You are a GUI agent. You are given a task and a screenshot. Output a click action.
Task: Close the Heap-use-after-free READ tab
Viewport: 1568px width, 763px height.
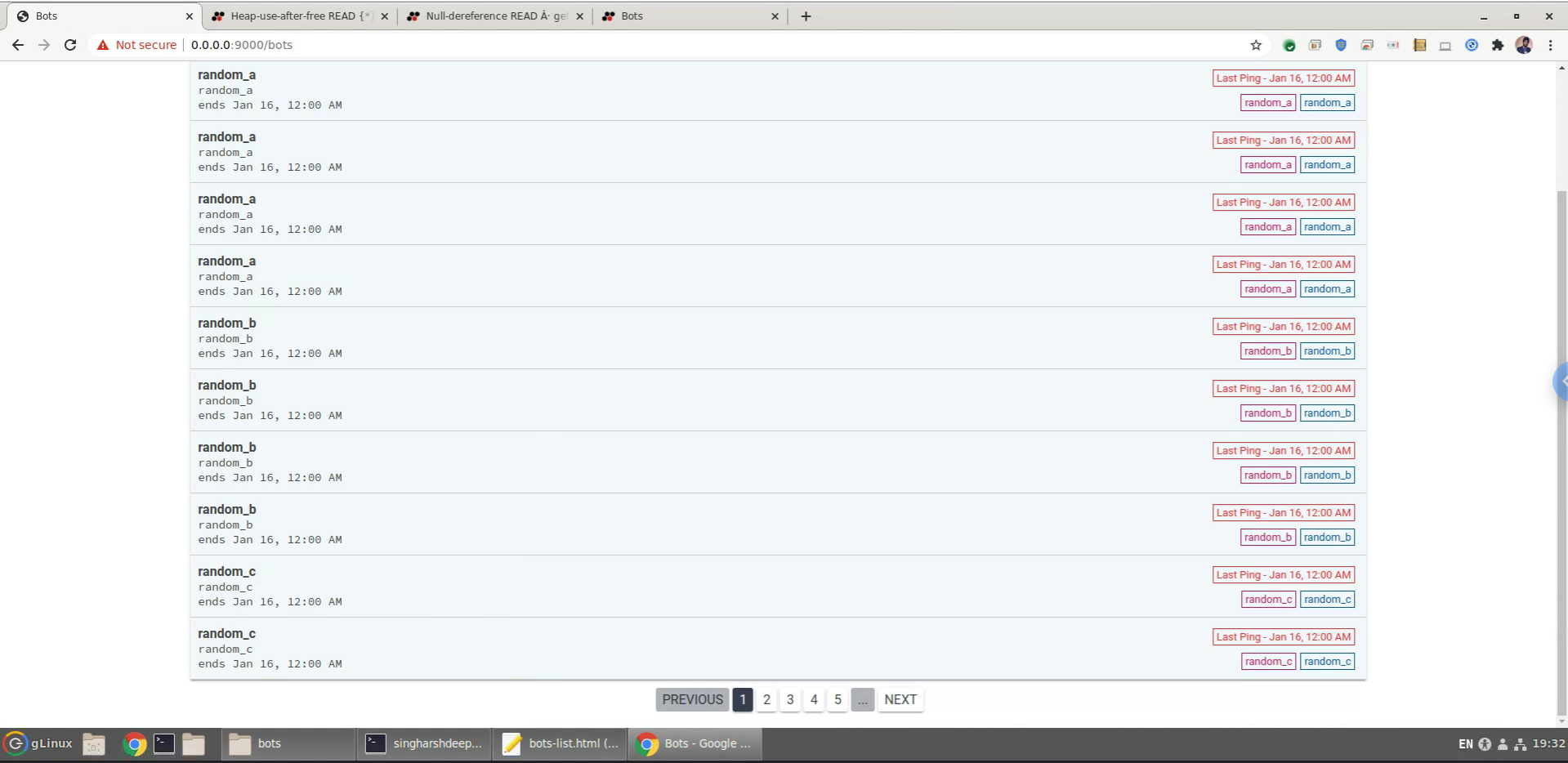point(385,16)
